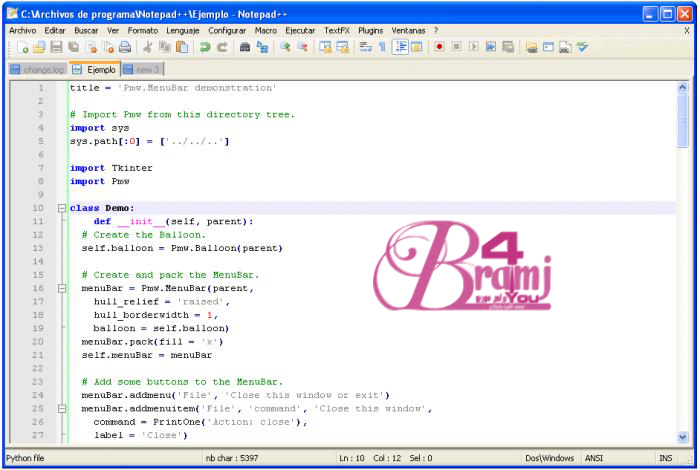The image size is (700, 470).
Task: Open the Buscar menu
Action: pos(86,30)
